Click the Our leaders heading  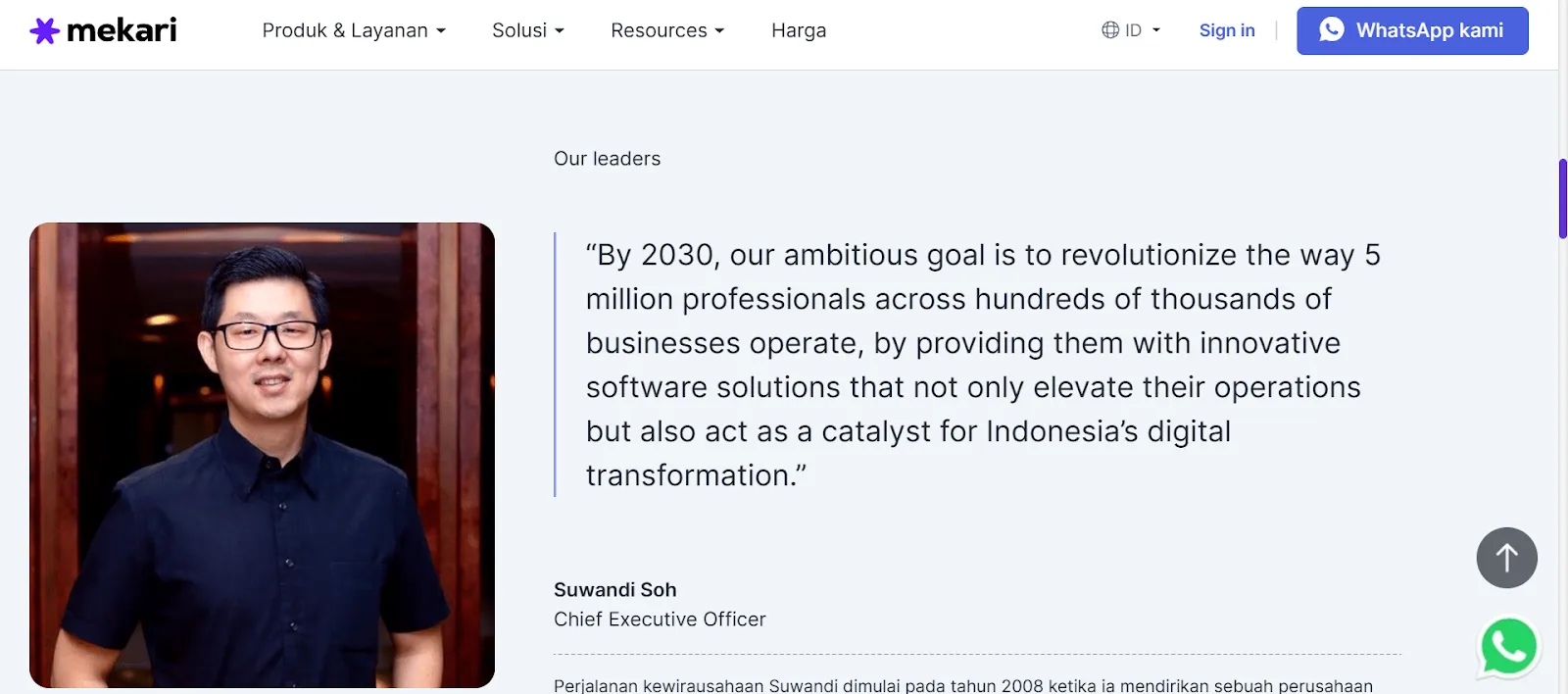pyautogui.click(x=607, y=158)
